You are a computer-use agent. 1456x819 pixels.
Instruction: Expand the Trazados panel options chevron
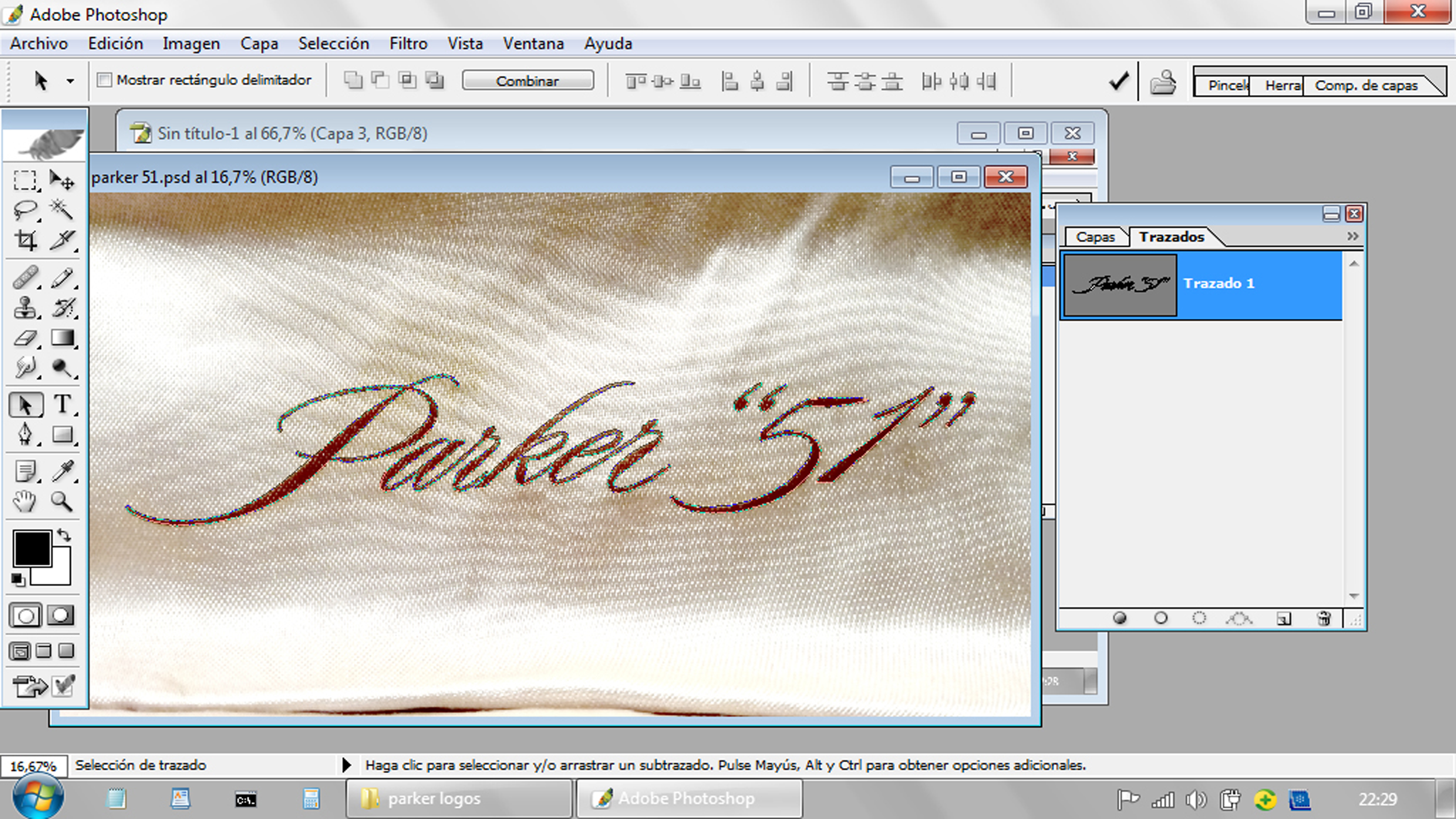point(1352,236)
